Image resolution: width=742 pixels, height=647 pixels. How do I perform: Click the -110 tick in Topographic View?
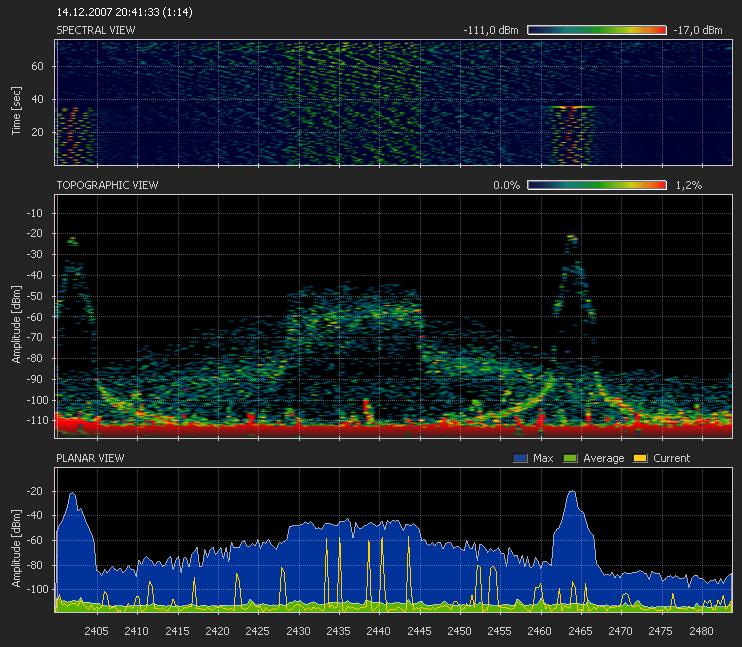37,420
